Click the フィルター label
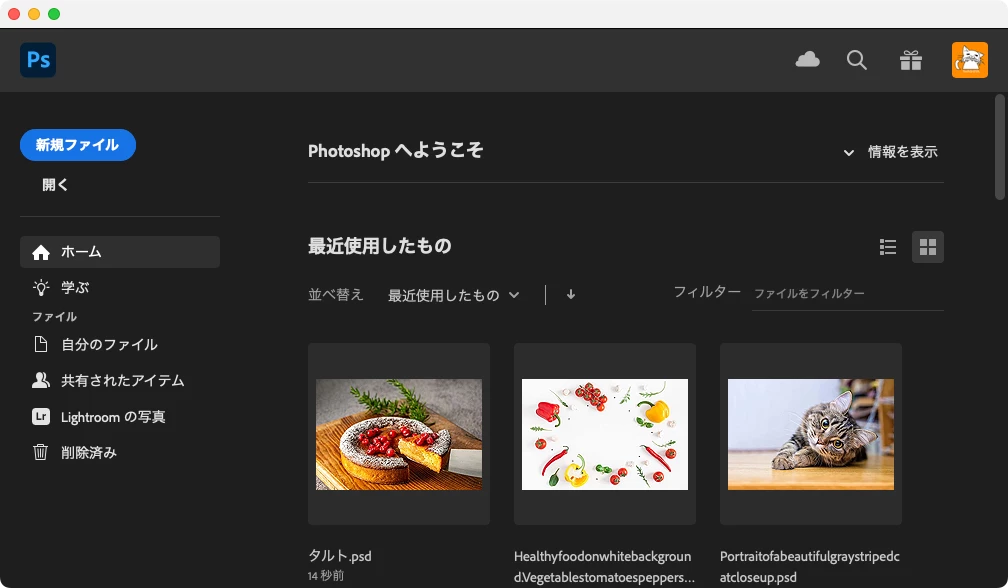Screen dimensions: 1008x588 click(706, 292)
